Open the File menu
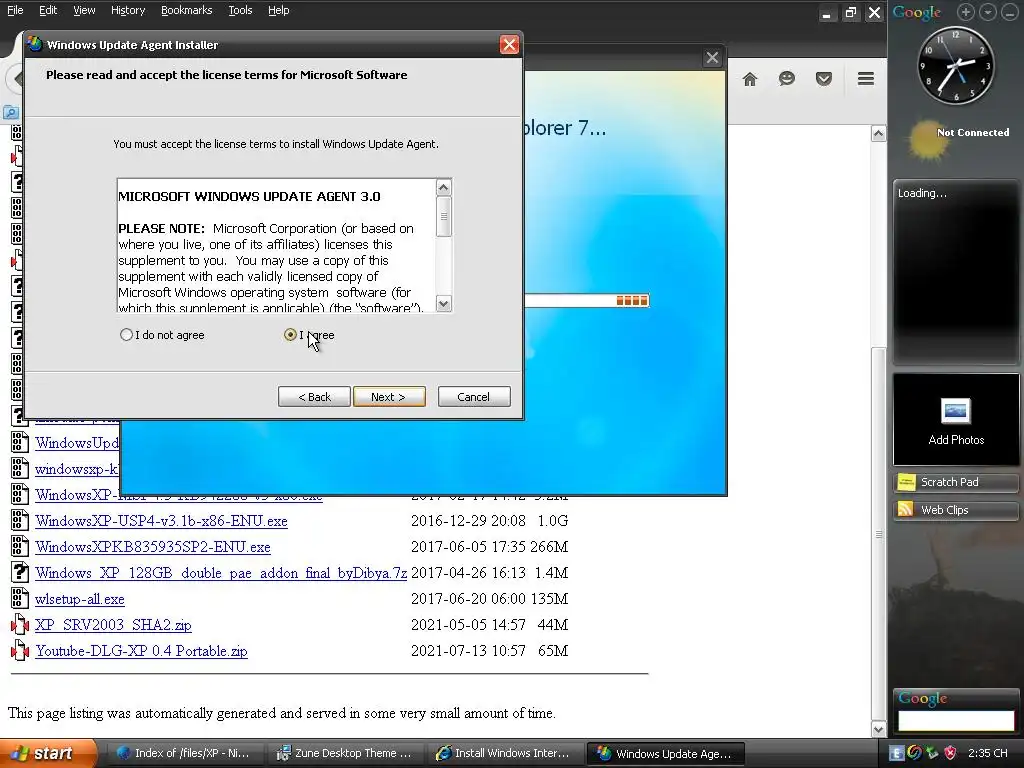This screenshot has height=768, width=1024. coord(15,10)
